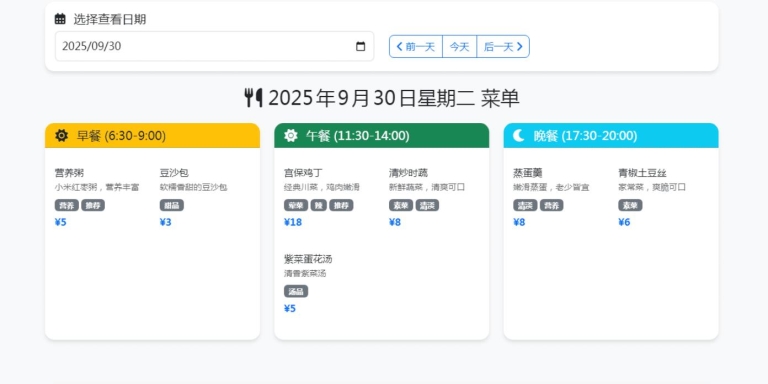Click the 清淡 tag under 蒸蛋羹

(525, 205)
